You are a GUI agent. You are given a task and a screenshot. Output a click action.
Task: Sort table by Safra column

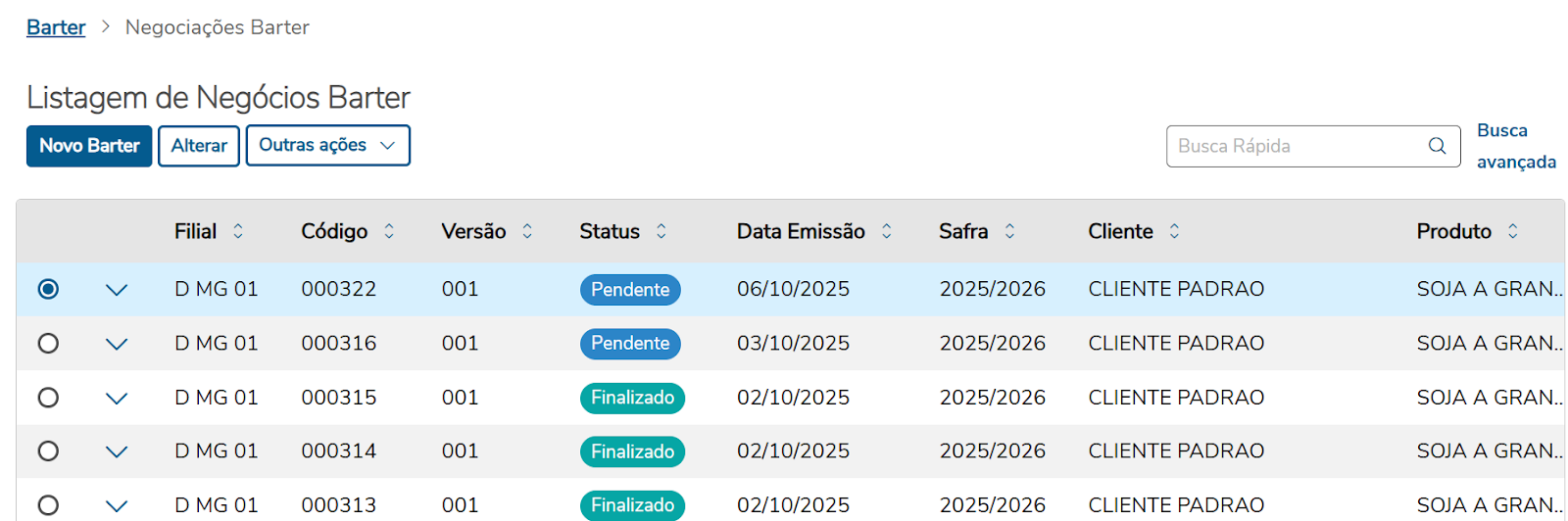[x=1010, y=231]
